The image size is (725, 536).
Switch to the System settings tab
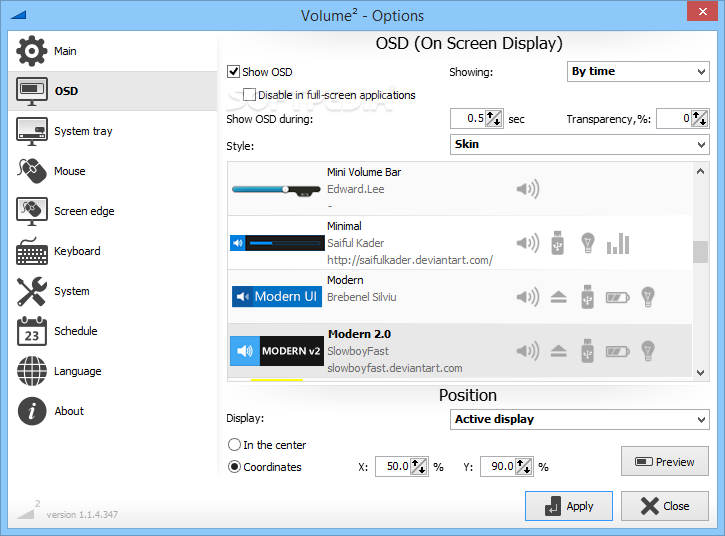click(x=71, y=291)
